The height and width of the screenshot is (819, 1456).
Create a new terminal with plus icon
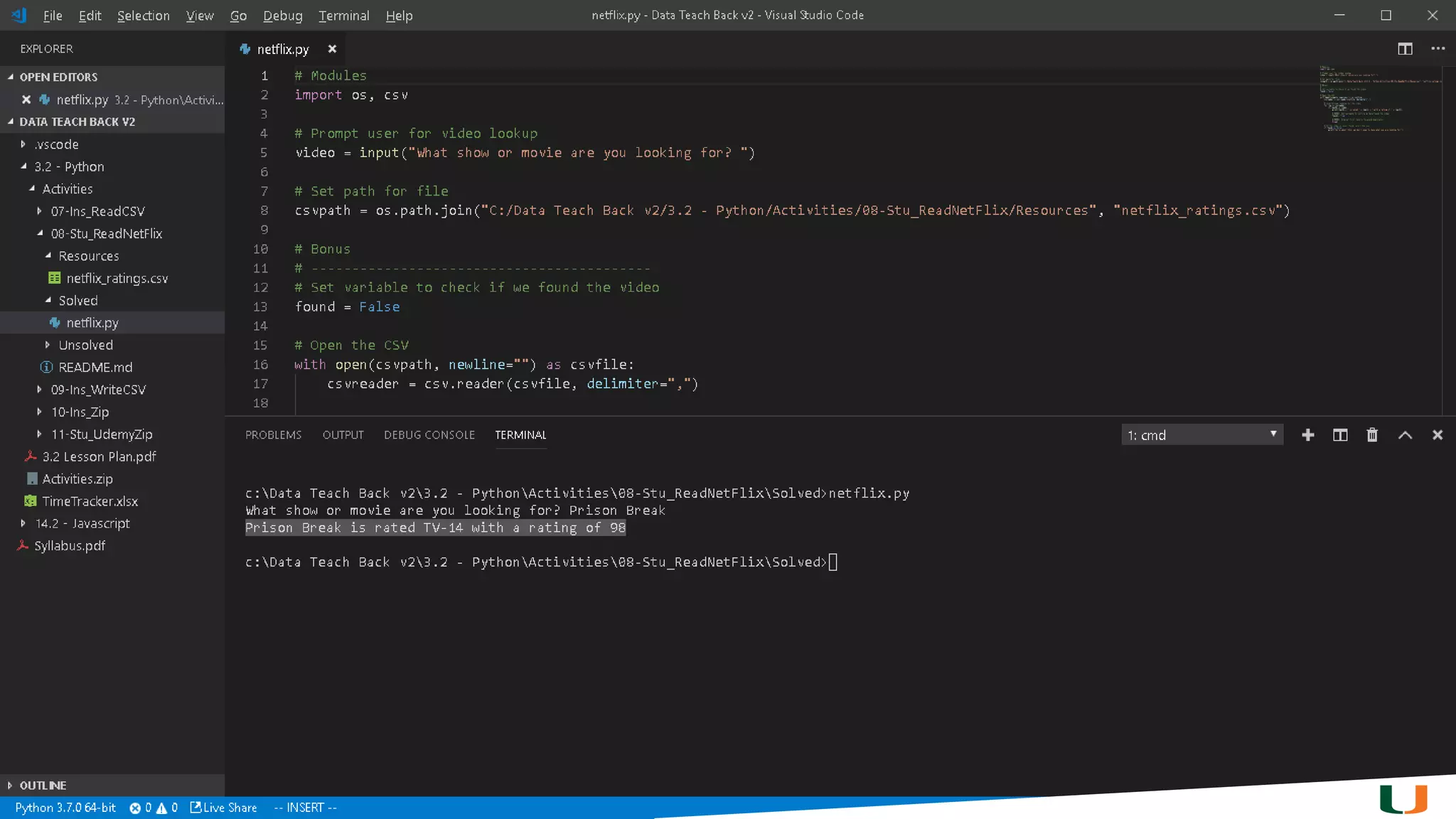(x=1307, y=435)
